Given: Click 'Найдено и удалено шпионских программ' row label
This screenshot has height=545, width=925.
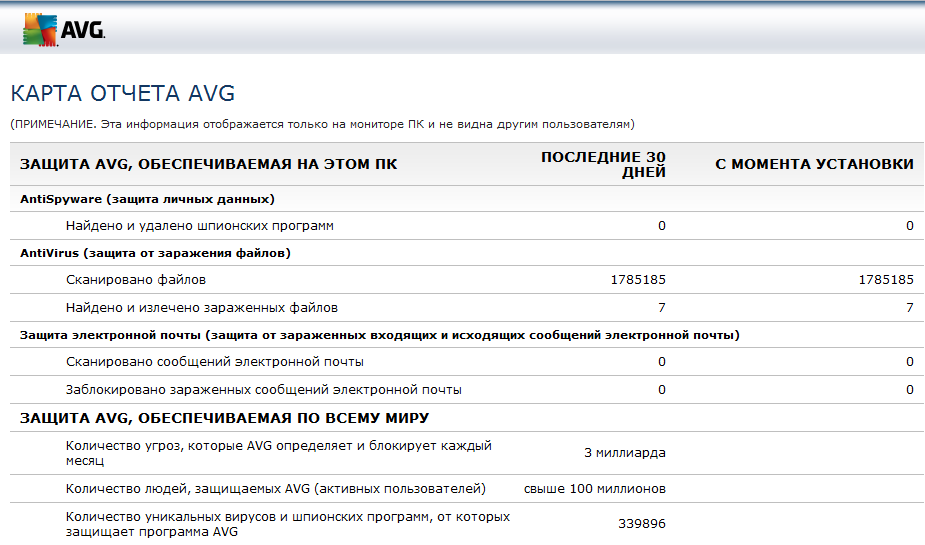Looking at the screenshot, I should click(x=200, y=226).
